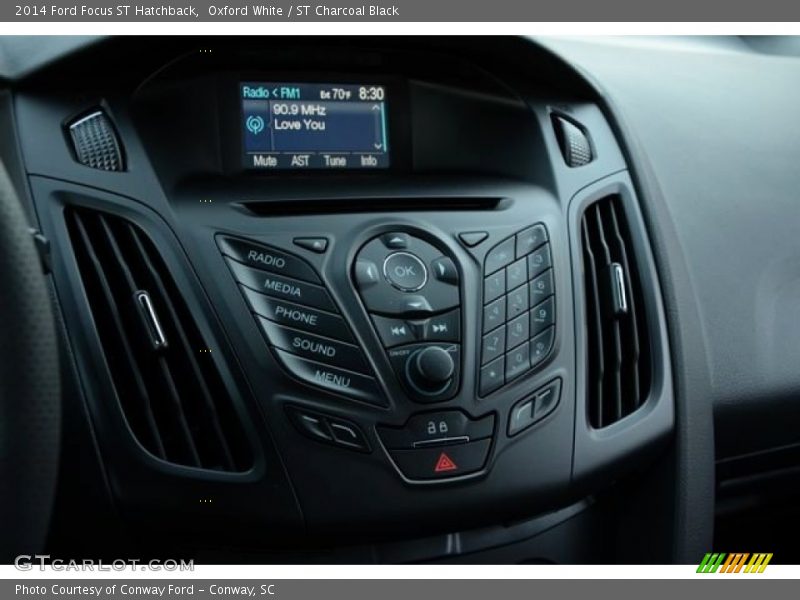Click the FM1 band selector arrow
This screenshot has width=800, height=600.
click(x=274, y=93)
